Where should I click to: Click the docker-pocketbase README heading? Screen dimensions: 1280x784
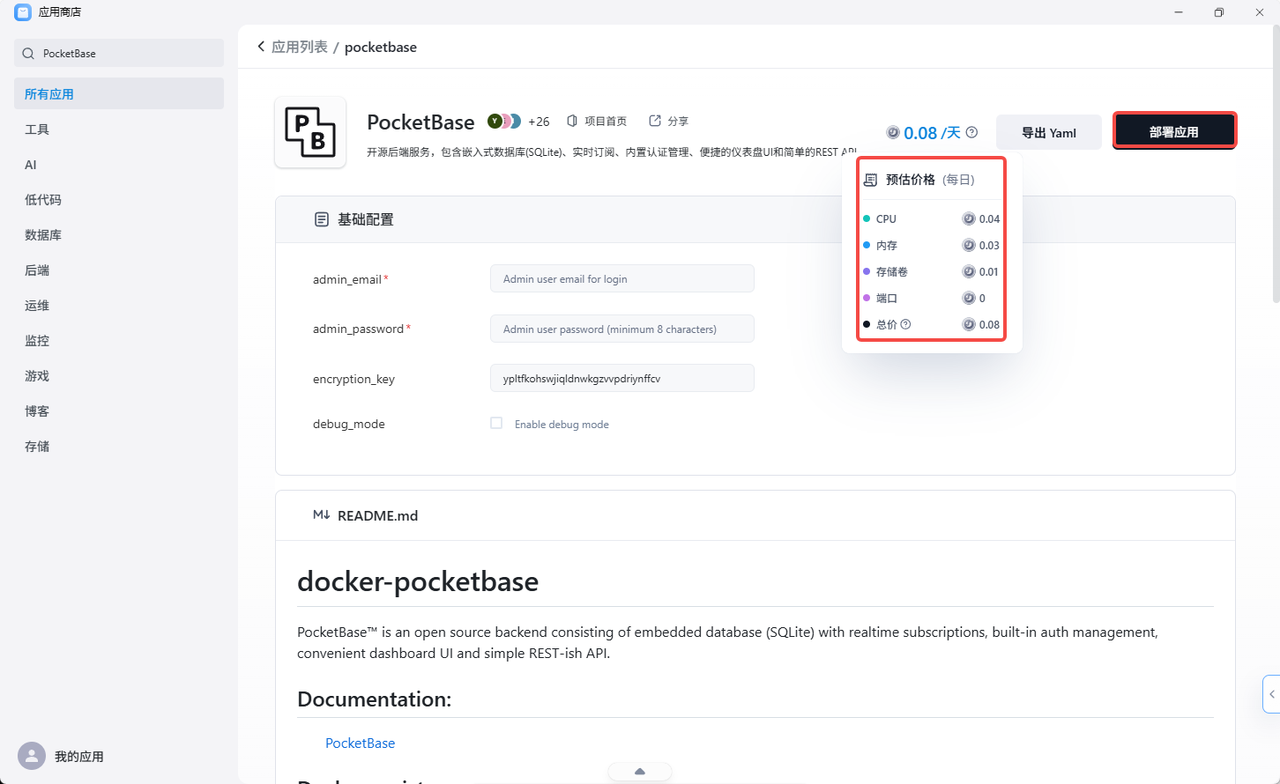pos(418,581)
